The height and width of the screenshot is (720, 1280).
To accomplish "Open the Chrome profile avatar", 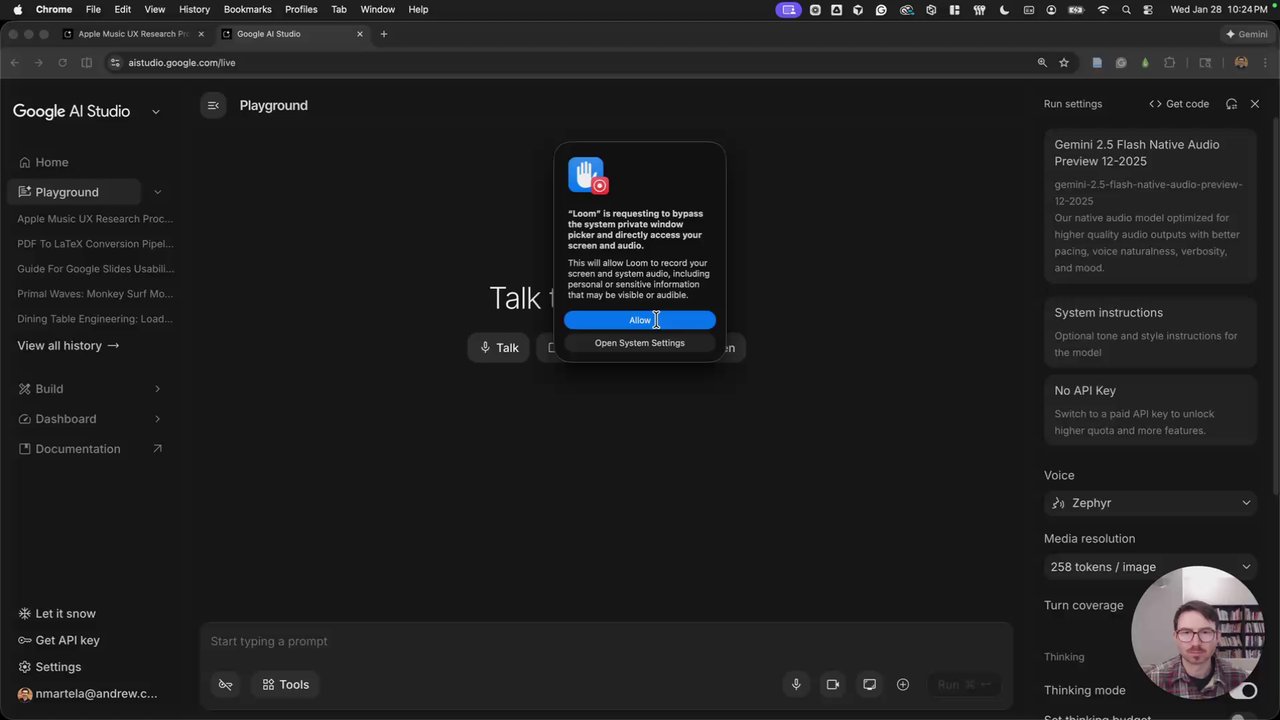I will pyautogui.click(x=1241, y=63).
